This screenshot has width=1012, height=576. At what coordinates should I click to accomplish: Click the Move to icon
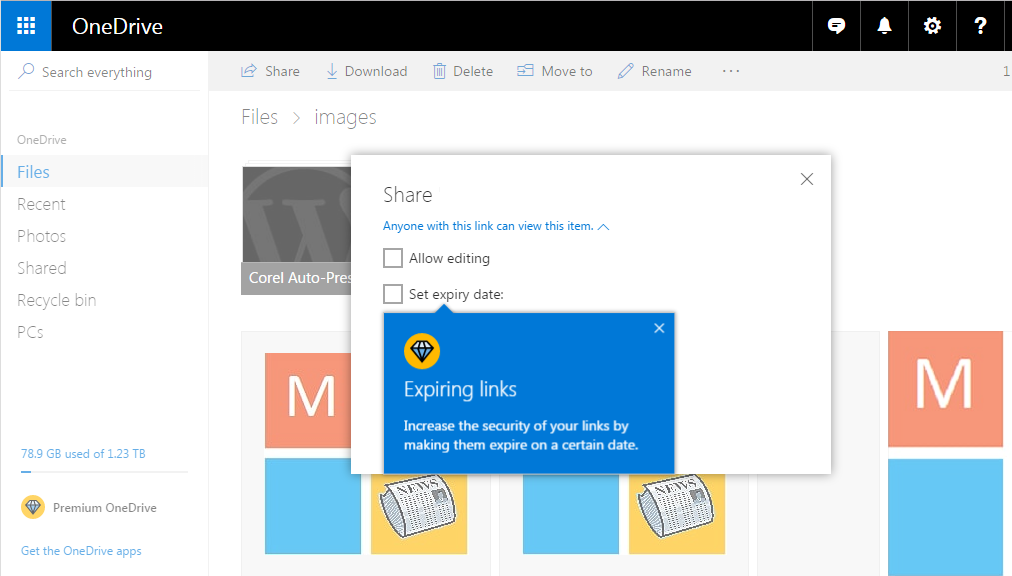(x=525, y=70)
